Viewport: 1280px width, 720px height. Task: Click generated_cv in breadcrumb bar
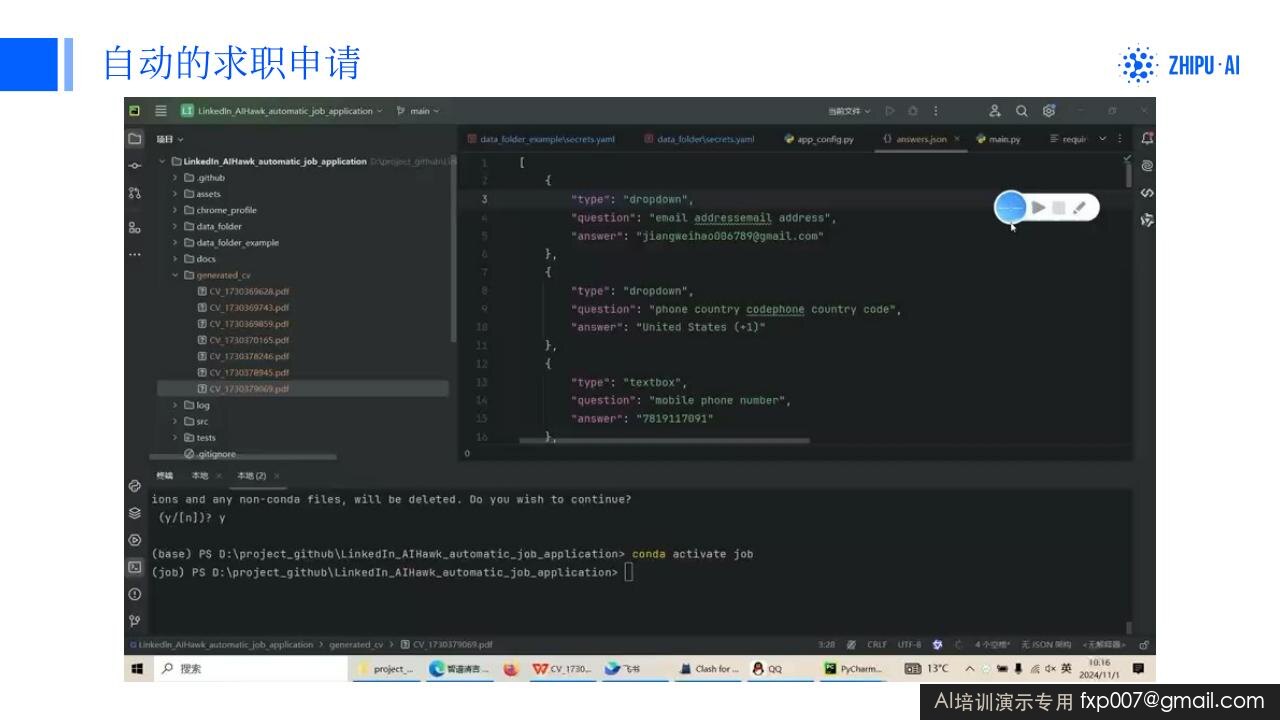click(x=356, y=645)
